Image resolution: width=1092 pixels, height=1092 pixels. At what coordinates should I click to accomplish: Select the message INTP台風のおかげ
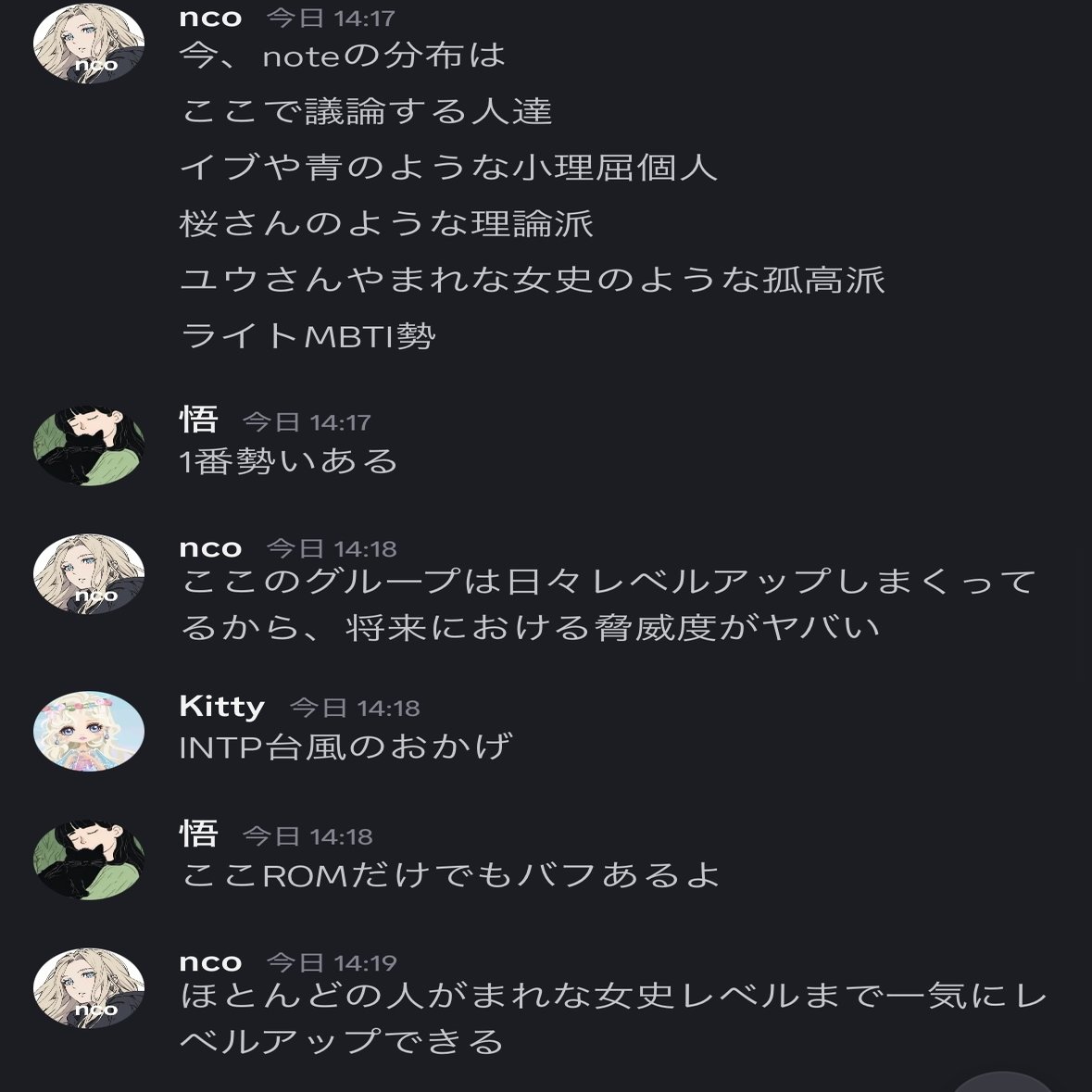click(x=346, y=747)
